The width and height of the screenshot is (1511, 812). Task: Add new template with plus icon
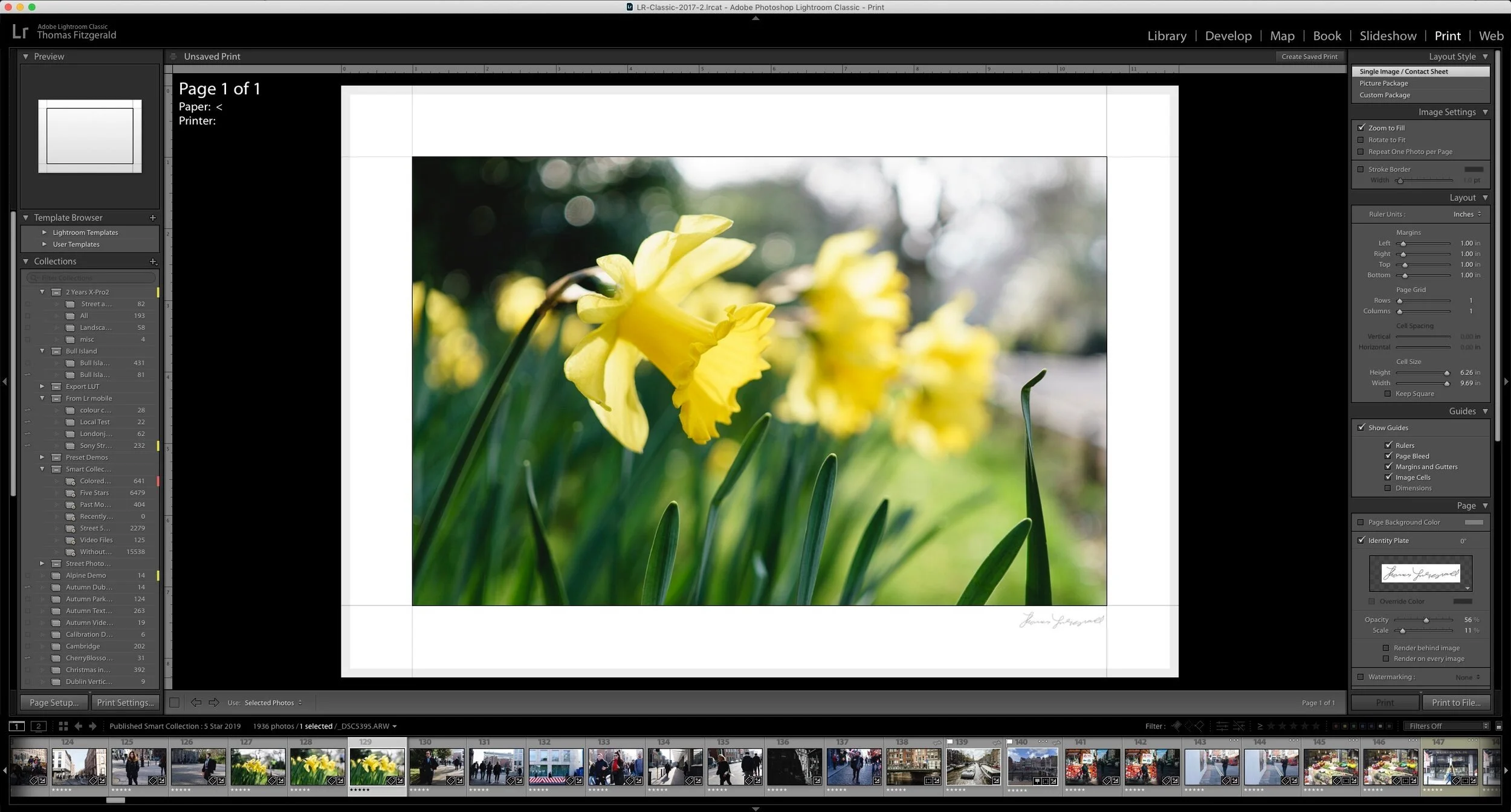coord(153,217)
